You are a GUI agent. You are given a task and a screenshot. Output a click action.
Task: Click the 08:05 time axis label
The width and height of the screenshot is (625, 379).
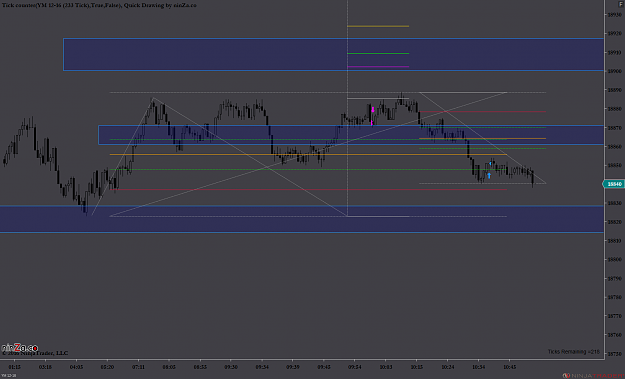(169, 366)
